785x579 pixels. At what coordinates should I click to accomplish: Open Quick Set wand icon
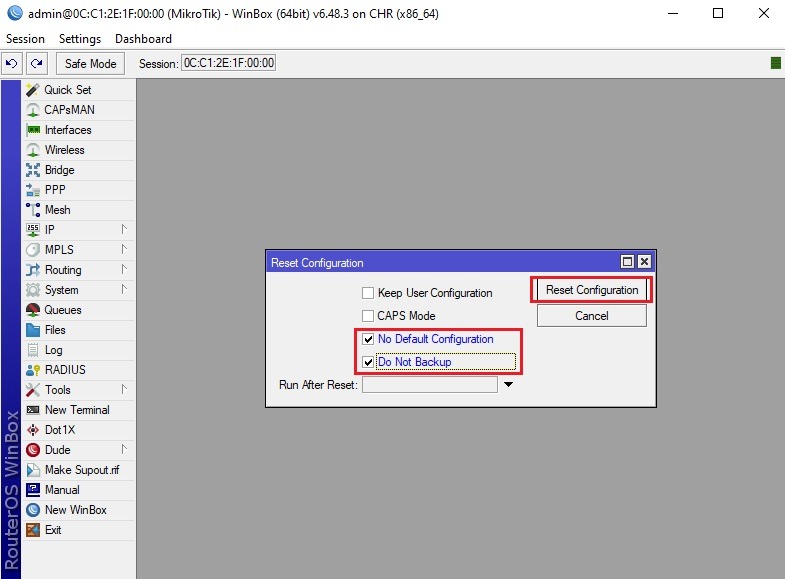point(33,90)
